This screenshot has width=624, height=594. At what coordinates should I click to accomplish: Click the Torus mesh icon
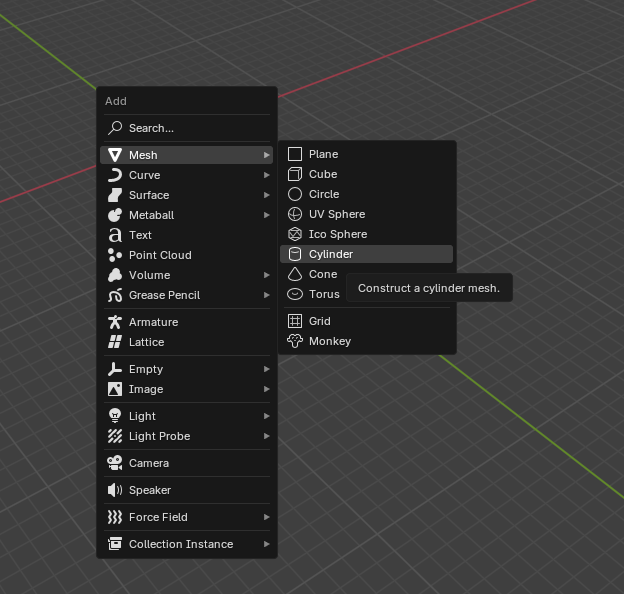point(295,294)
